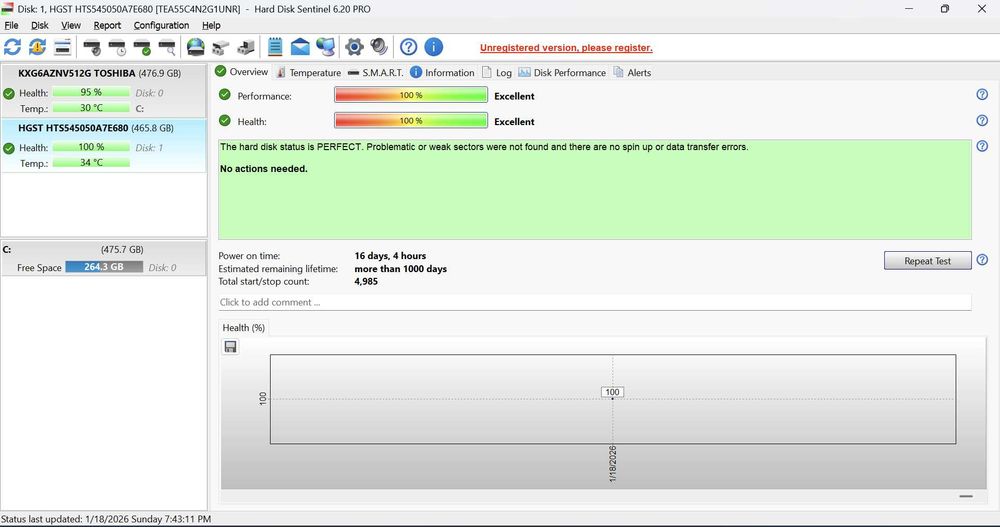This screenshot has height=527, width=1000.
Task: Click the 'Click to add comment' field
Action: [594, 302]
